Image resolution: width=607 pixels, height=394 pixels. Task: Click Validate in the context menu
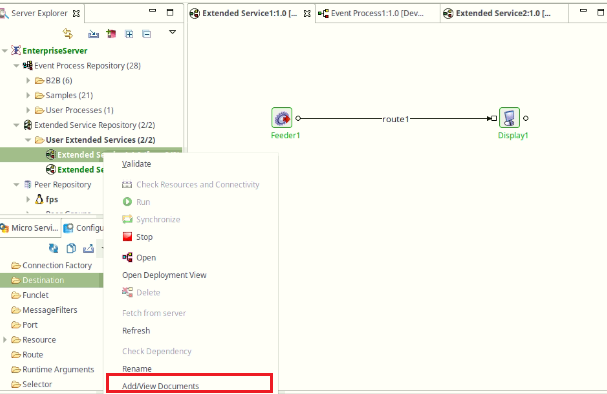[136, 164]
